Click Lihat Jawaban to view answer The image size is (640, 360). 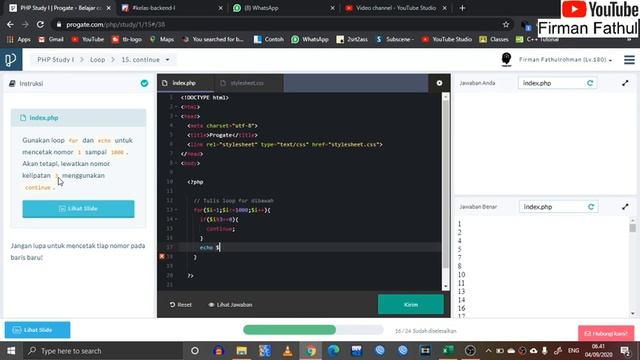click(x=230, y=304)
